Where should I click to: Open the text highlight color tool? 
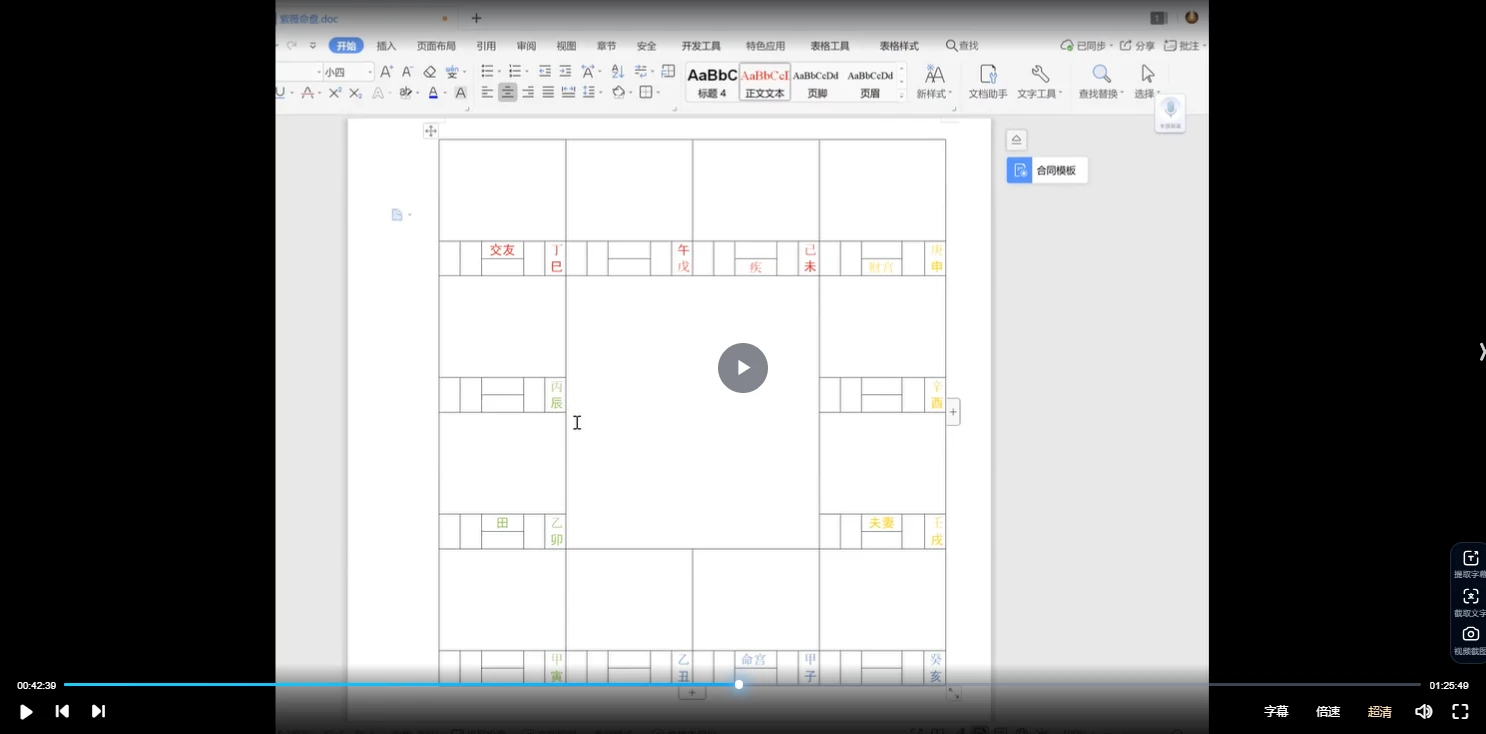(x=406, y=93)
